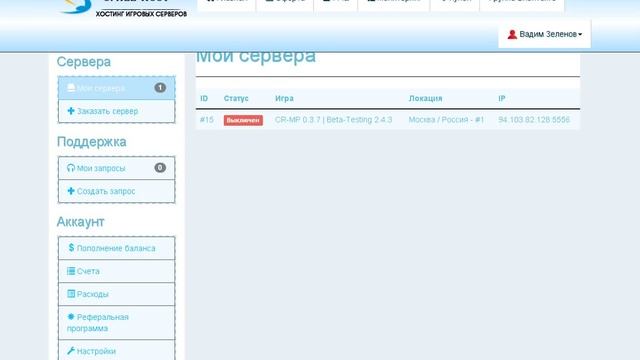Click the Москва / Россия - #1 location cell

tap(446, 120)
